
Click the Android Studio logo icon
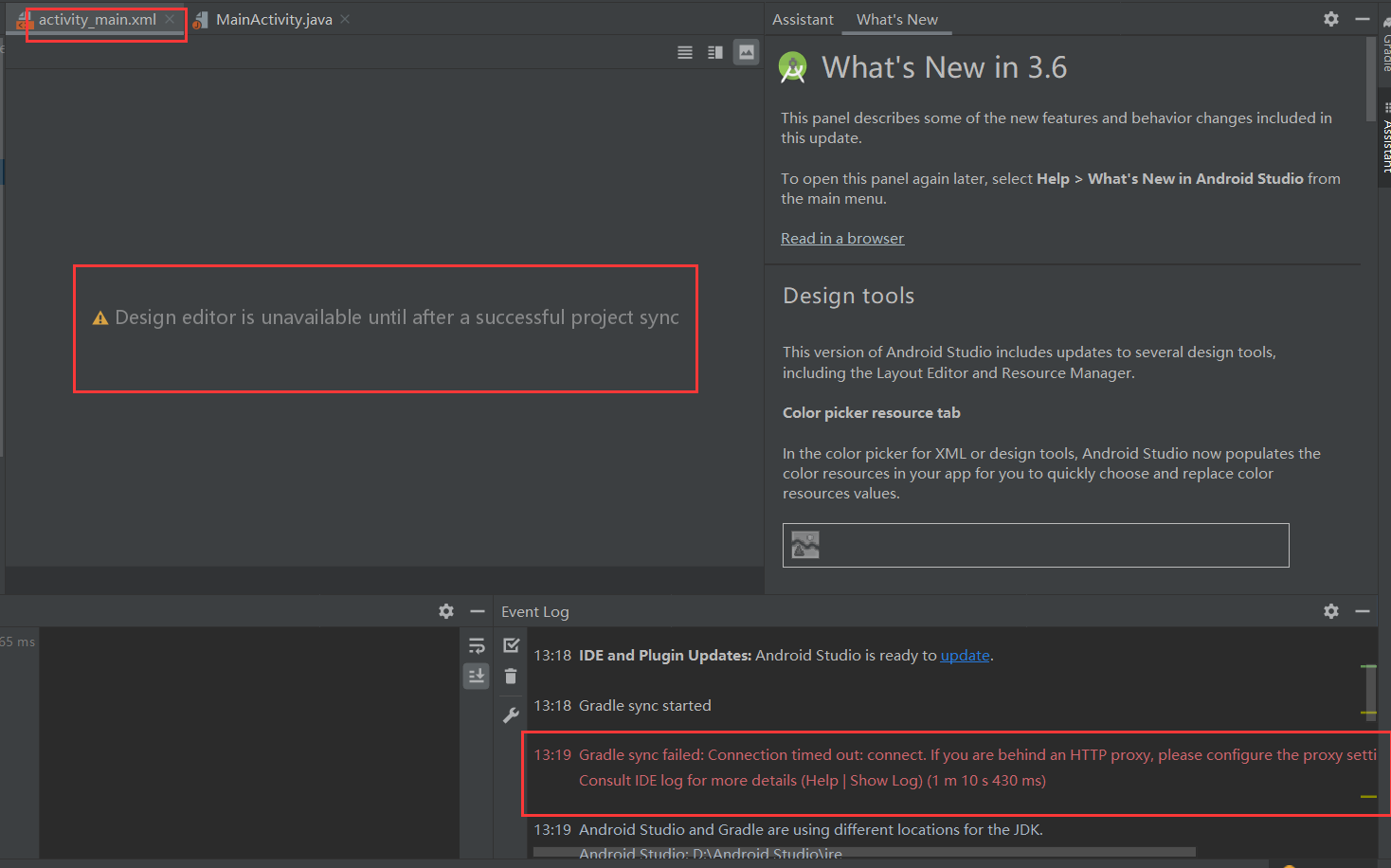[792, 67]
